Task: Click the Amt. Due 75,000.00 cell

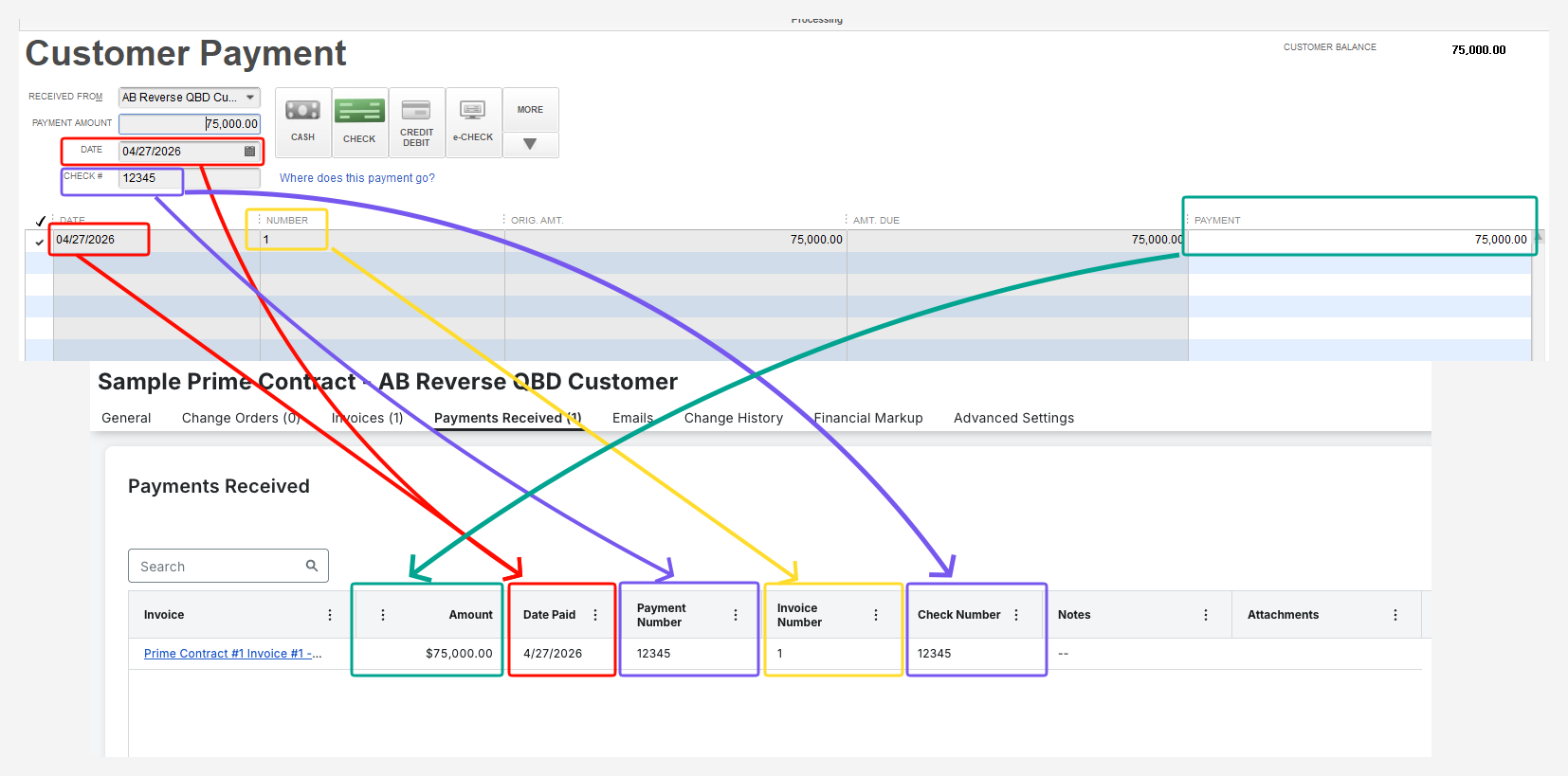Action: [1017, 241]
